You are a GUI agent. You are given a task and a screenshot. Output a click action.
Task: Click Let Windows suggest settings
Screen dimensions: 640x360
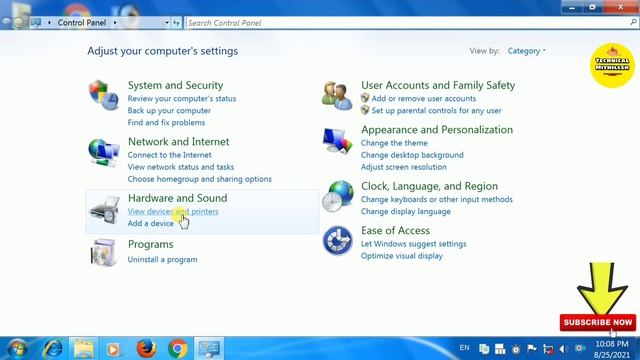click(413, 244)
